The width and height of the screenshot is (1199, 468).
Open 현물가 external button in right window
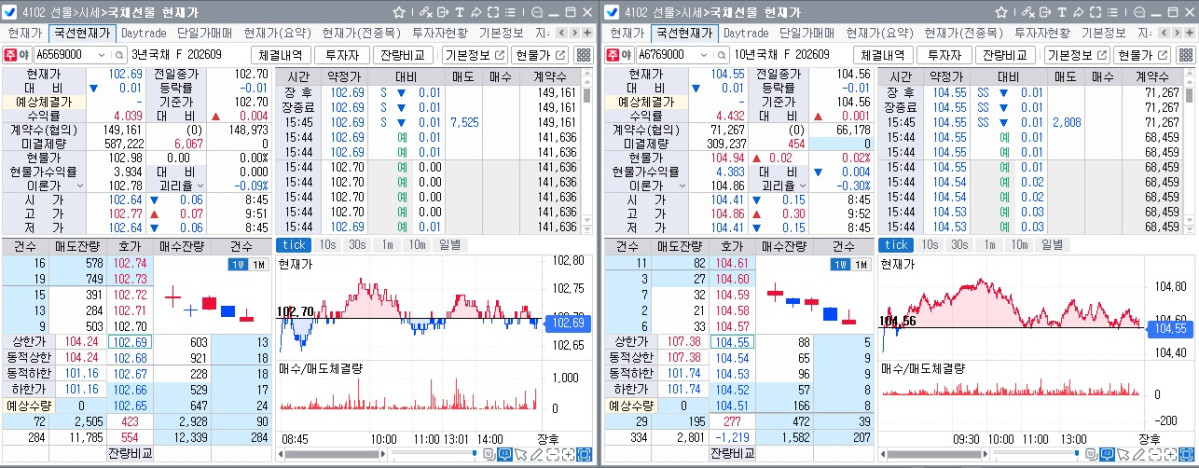1142,55
